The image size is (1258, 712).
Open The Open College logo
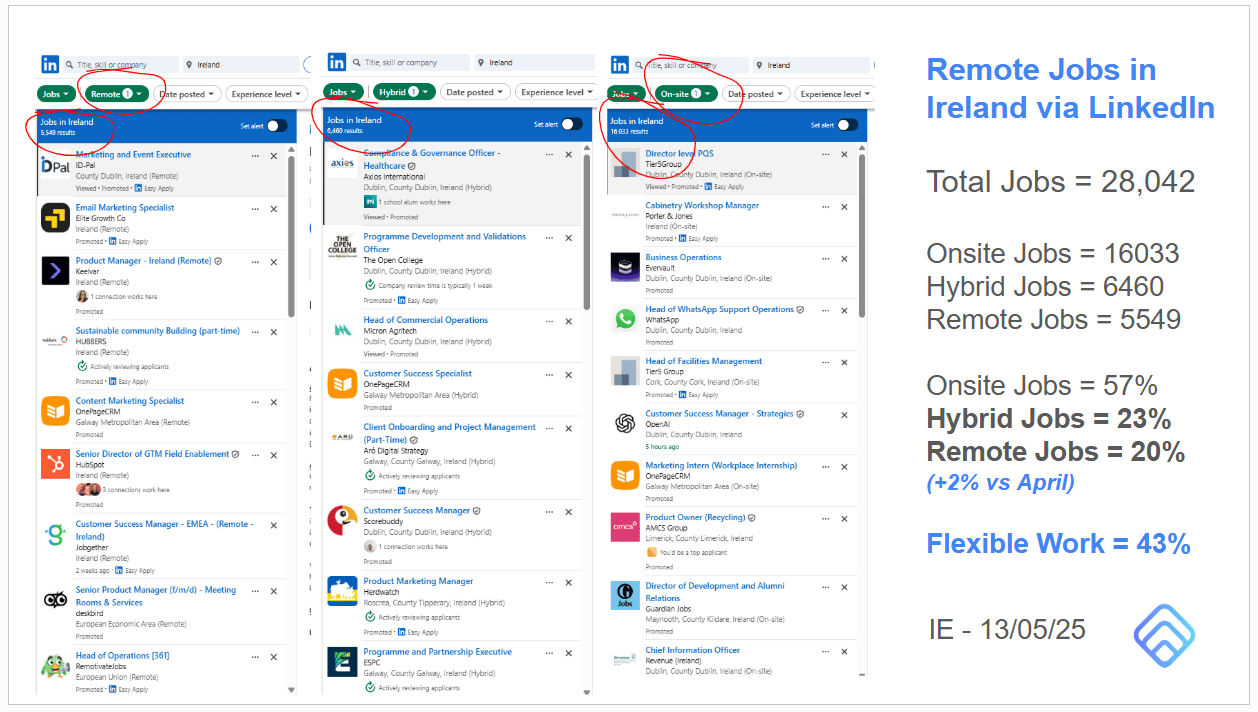(342, 247)
